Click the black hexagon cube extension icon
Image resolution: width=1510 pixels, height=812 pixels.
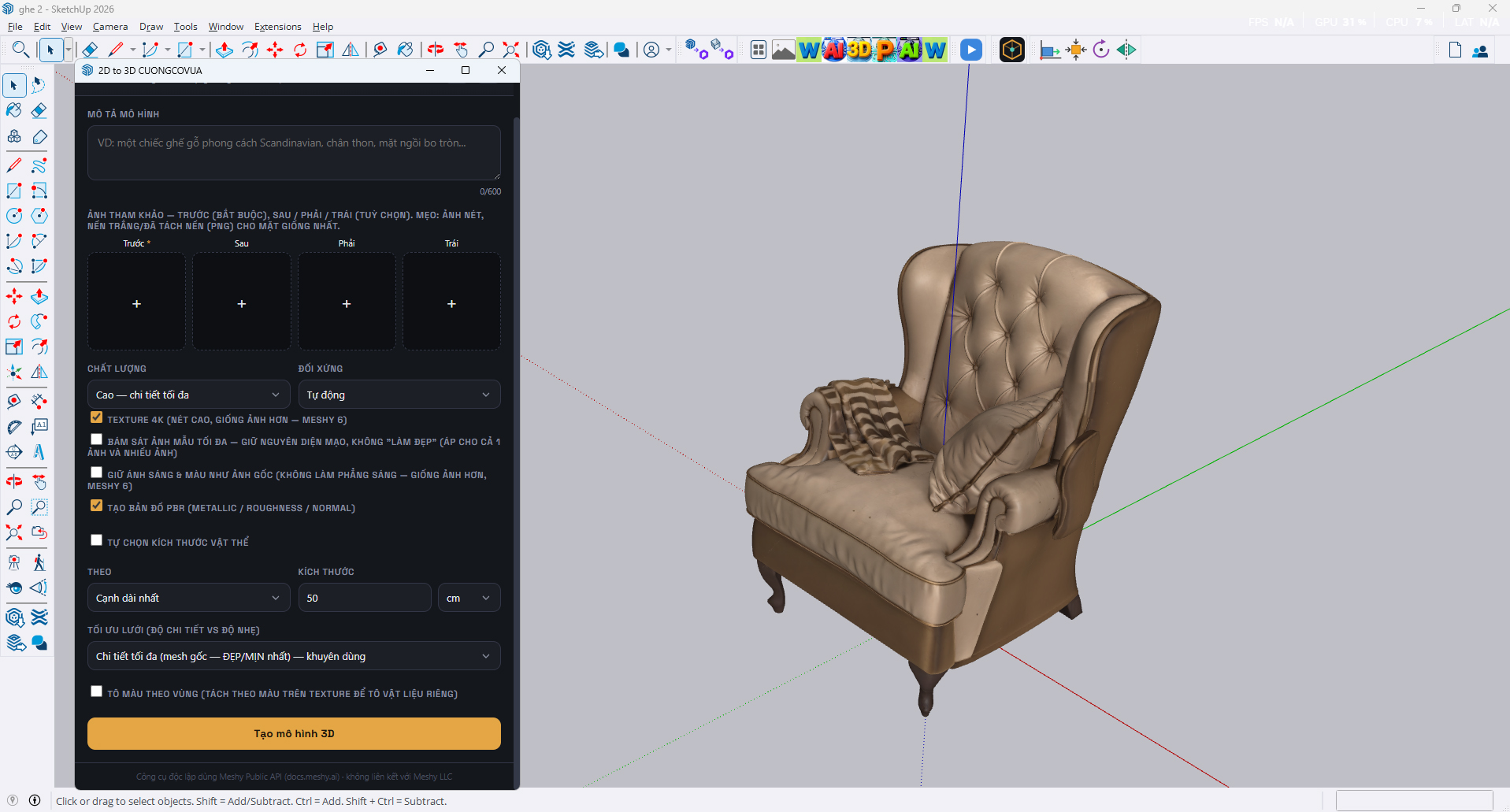1012,50
